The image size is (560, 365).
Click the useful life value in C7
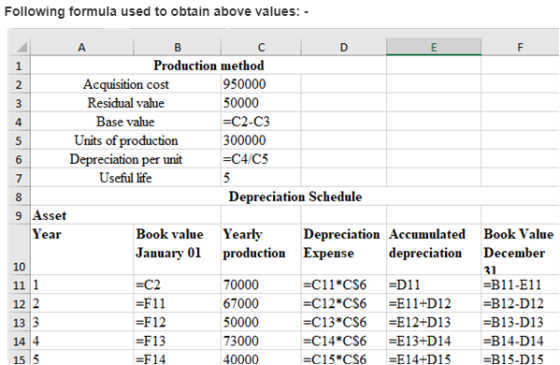[261, 178]
